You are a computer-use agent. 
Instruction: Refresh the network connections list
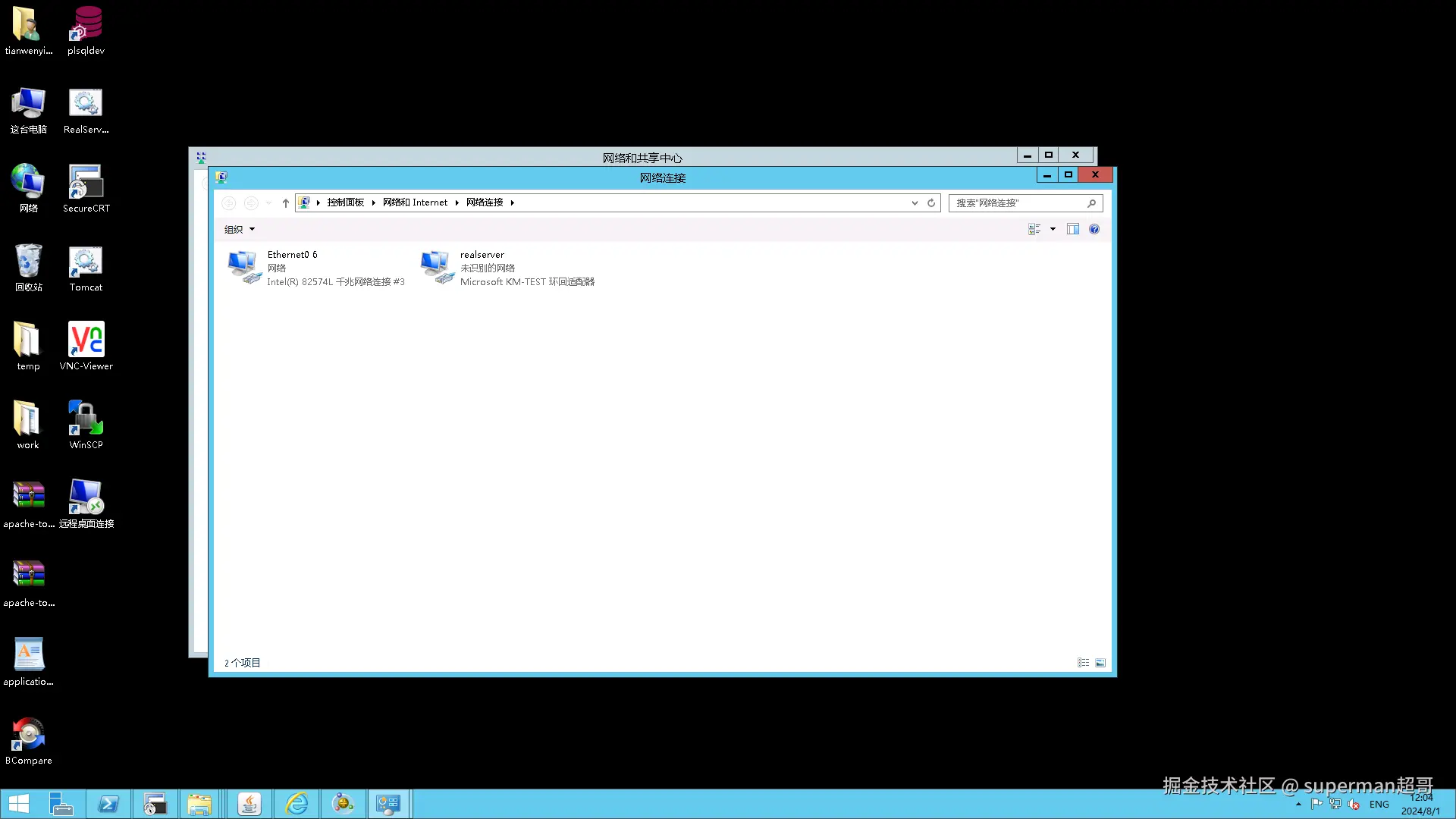[931, 203]
